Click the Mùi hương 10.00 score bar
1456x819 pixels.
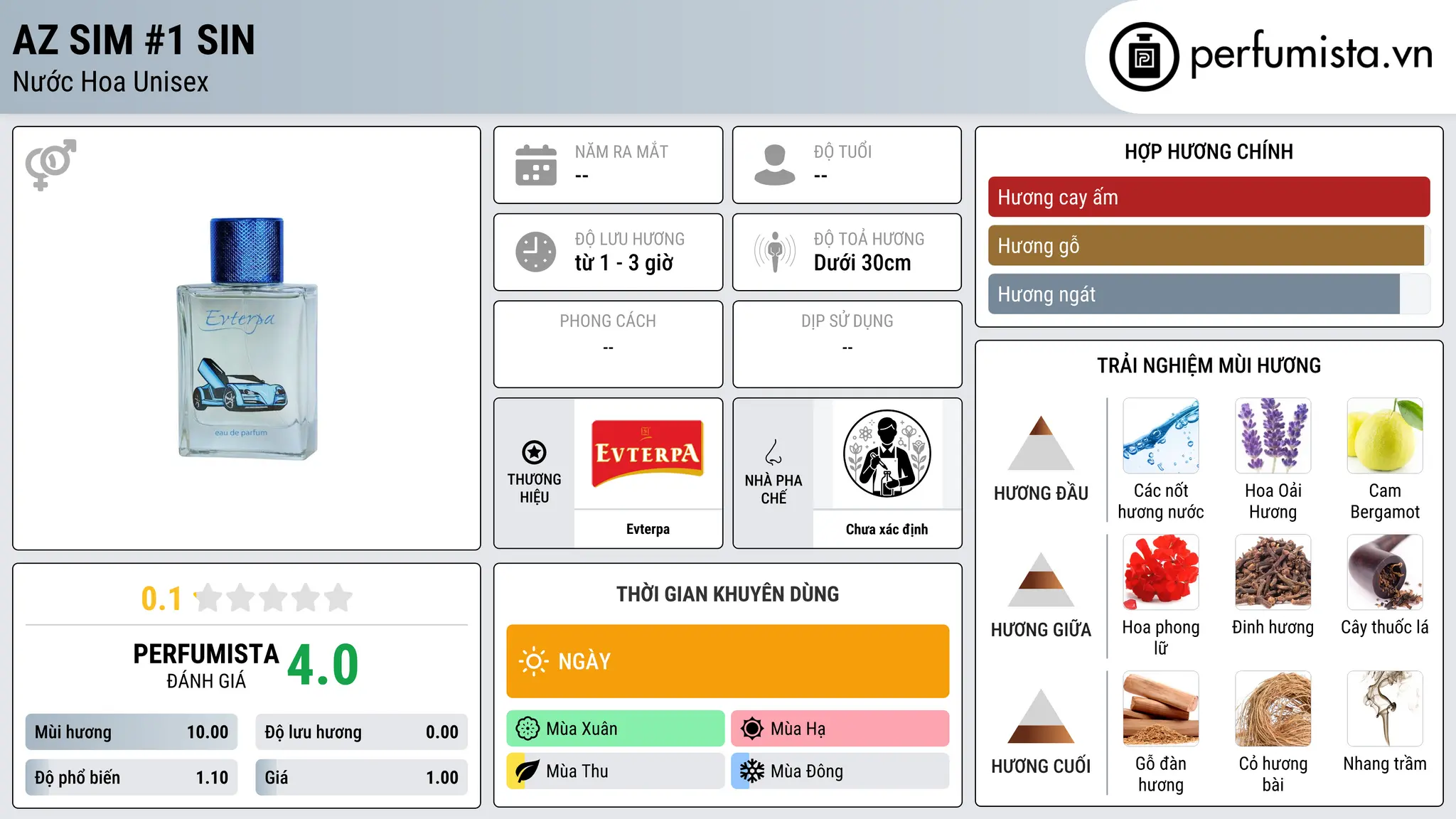point(132,732)
